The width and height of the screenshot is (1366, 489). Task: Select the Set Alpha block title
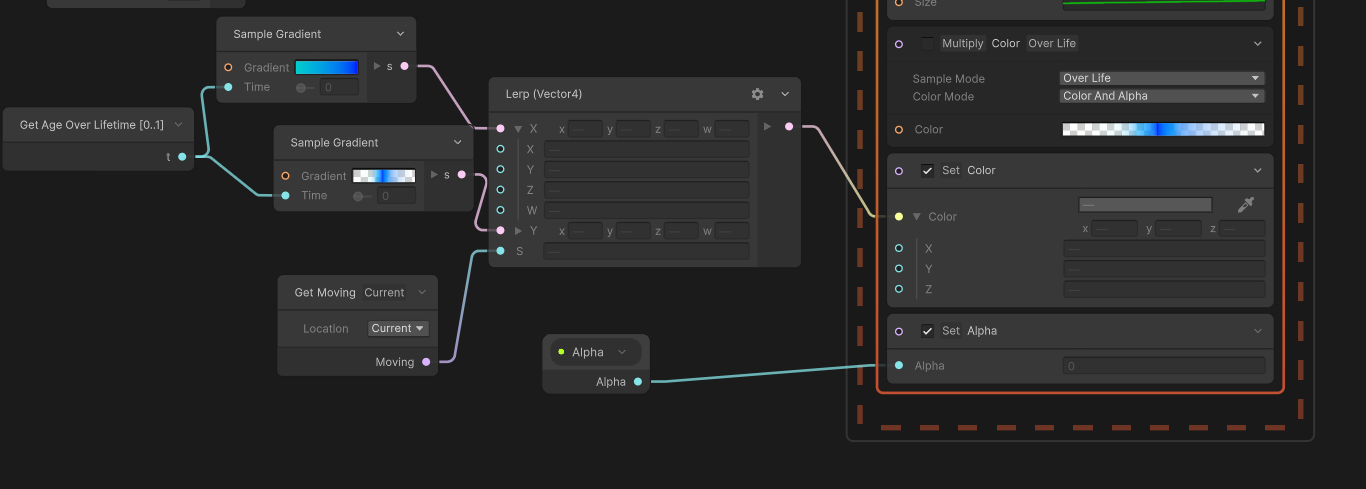click(969, 331)
